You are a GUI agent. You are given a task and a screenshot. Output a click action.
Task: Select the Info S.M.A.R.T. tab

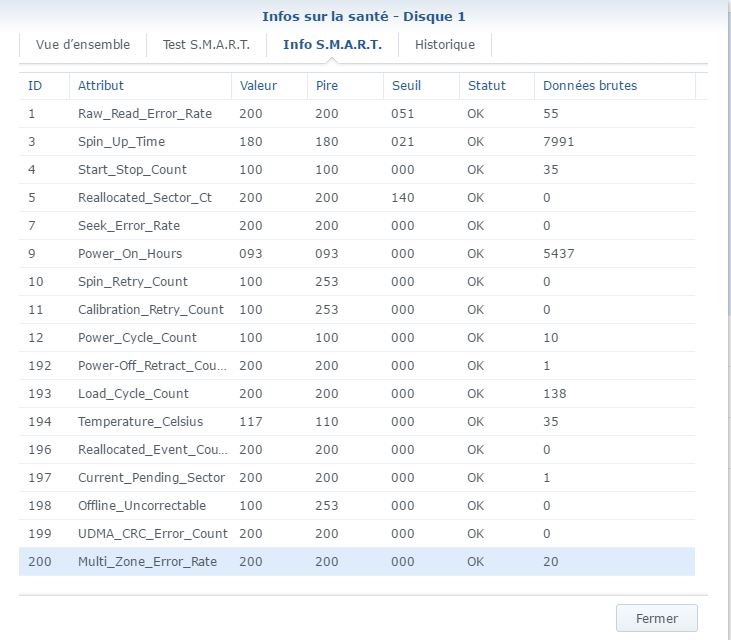coord(332,45)
